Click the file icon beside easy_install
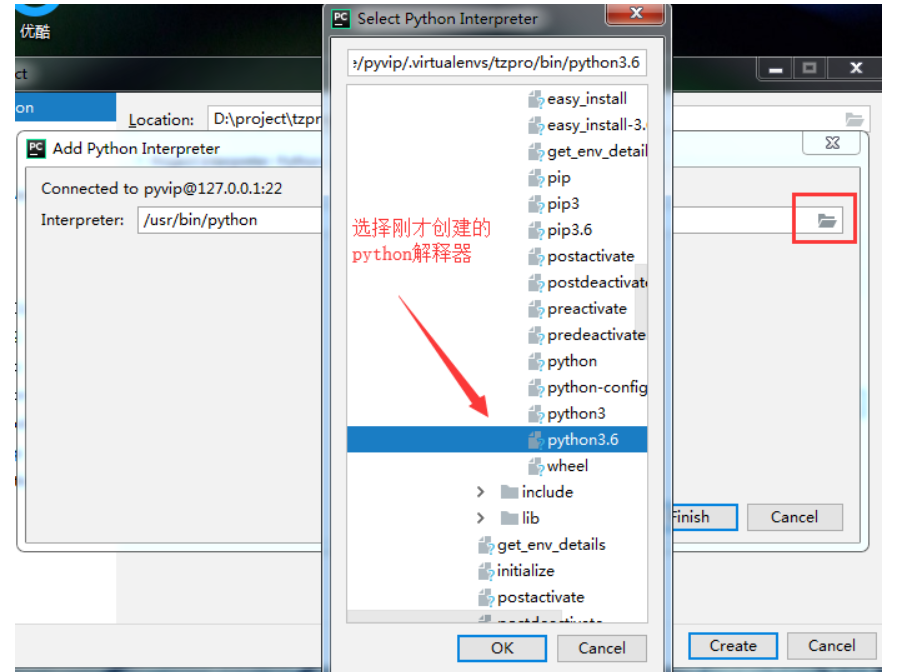Screen dimensions: 910x672 [x=536, y=99]
